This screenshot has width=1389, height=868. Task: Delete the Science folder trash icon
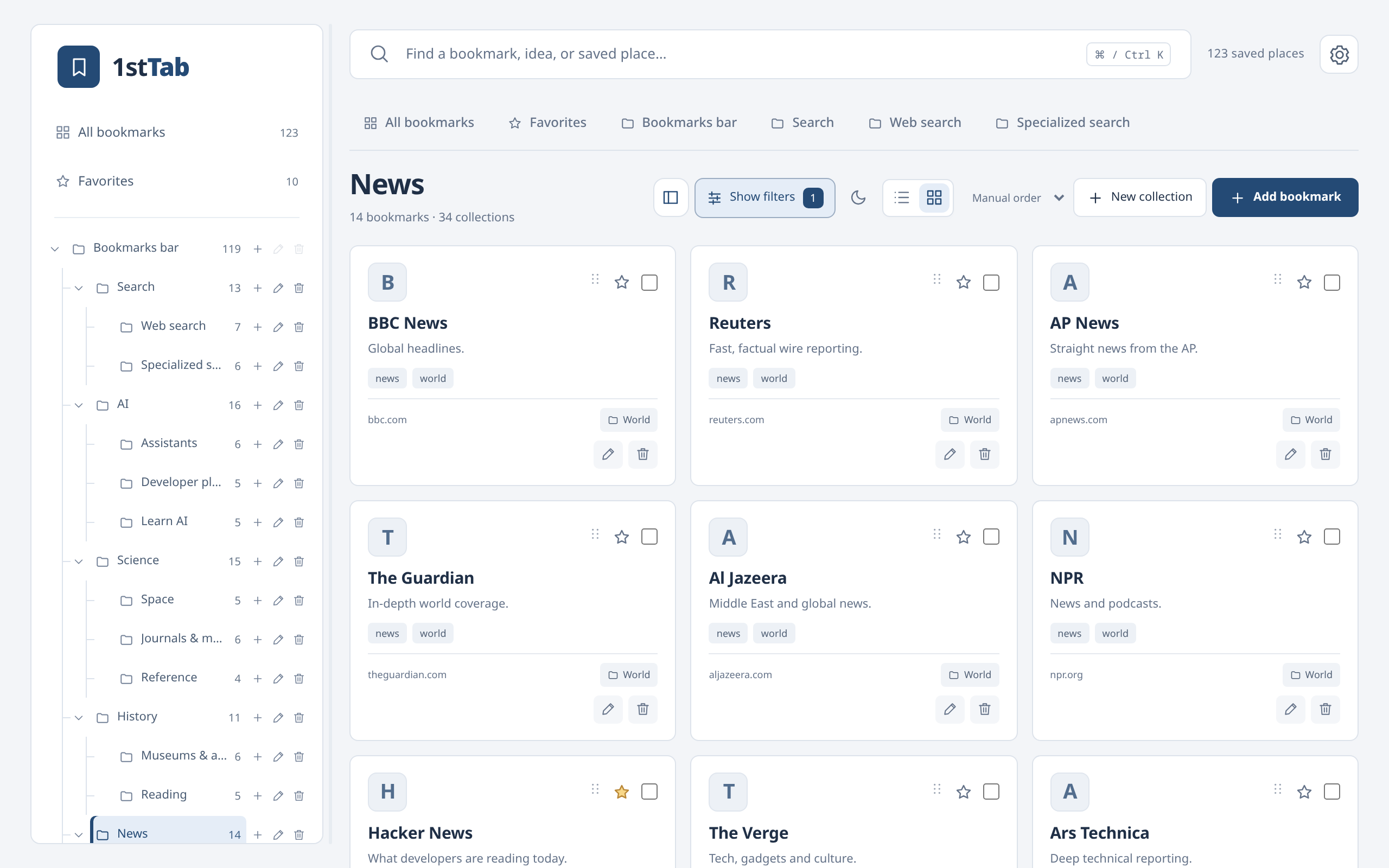point(299,561)
